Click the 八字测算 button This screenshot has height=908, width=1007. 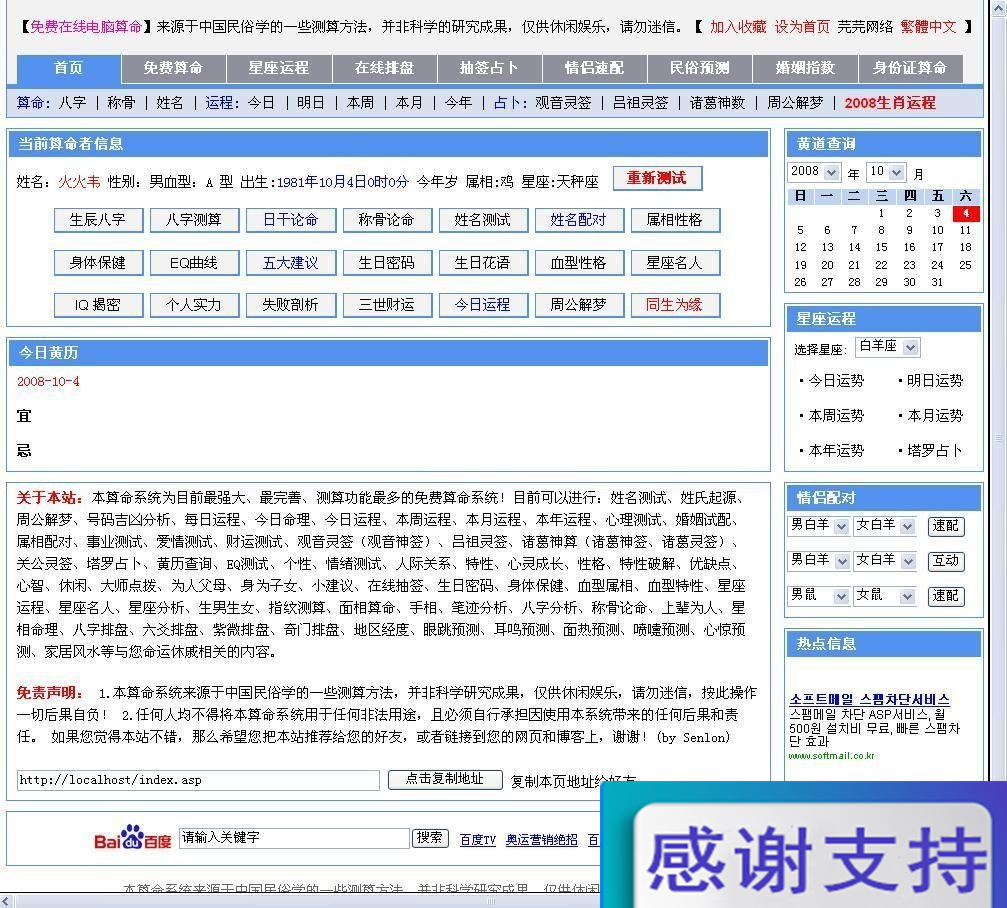point(194,220)
